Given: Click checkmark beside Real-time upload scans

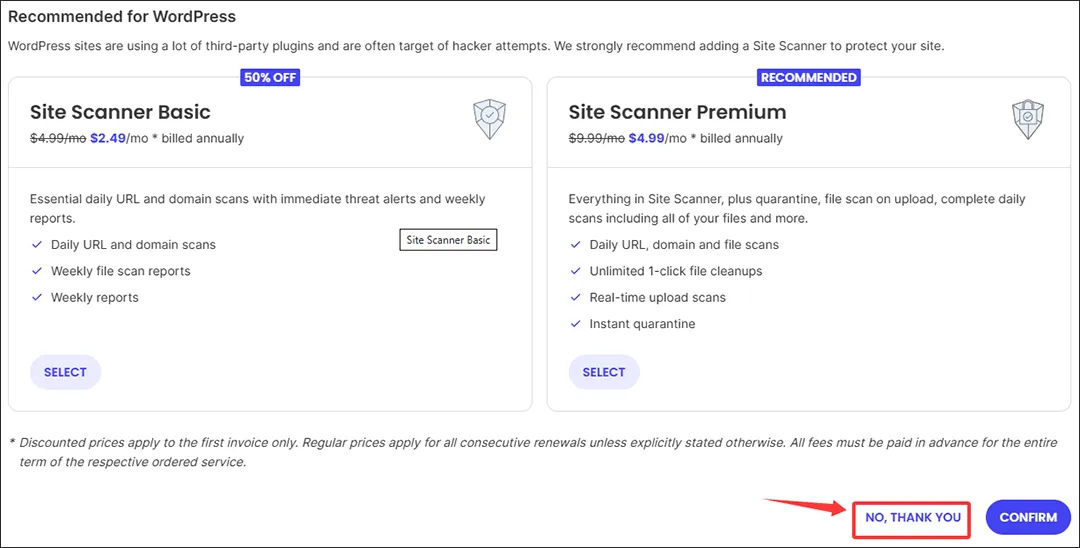Looking at the screenshot, I should tap(576, 297).
